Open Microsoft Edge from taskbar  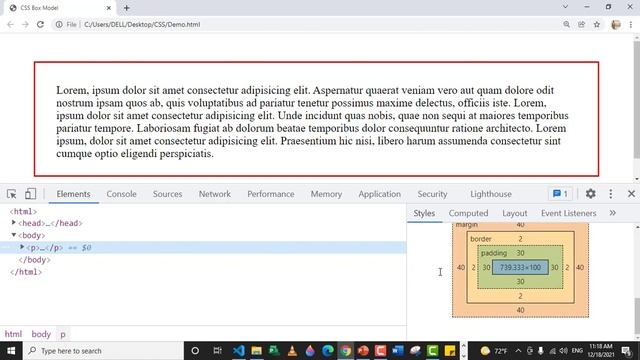point(328,351)
